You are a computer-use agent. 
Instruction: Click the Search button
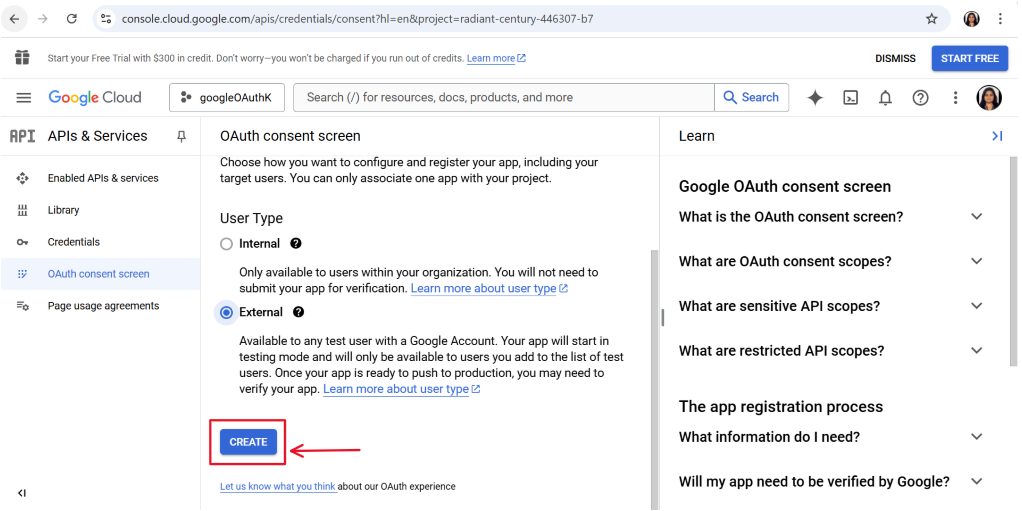coord(752,97)
